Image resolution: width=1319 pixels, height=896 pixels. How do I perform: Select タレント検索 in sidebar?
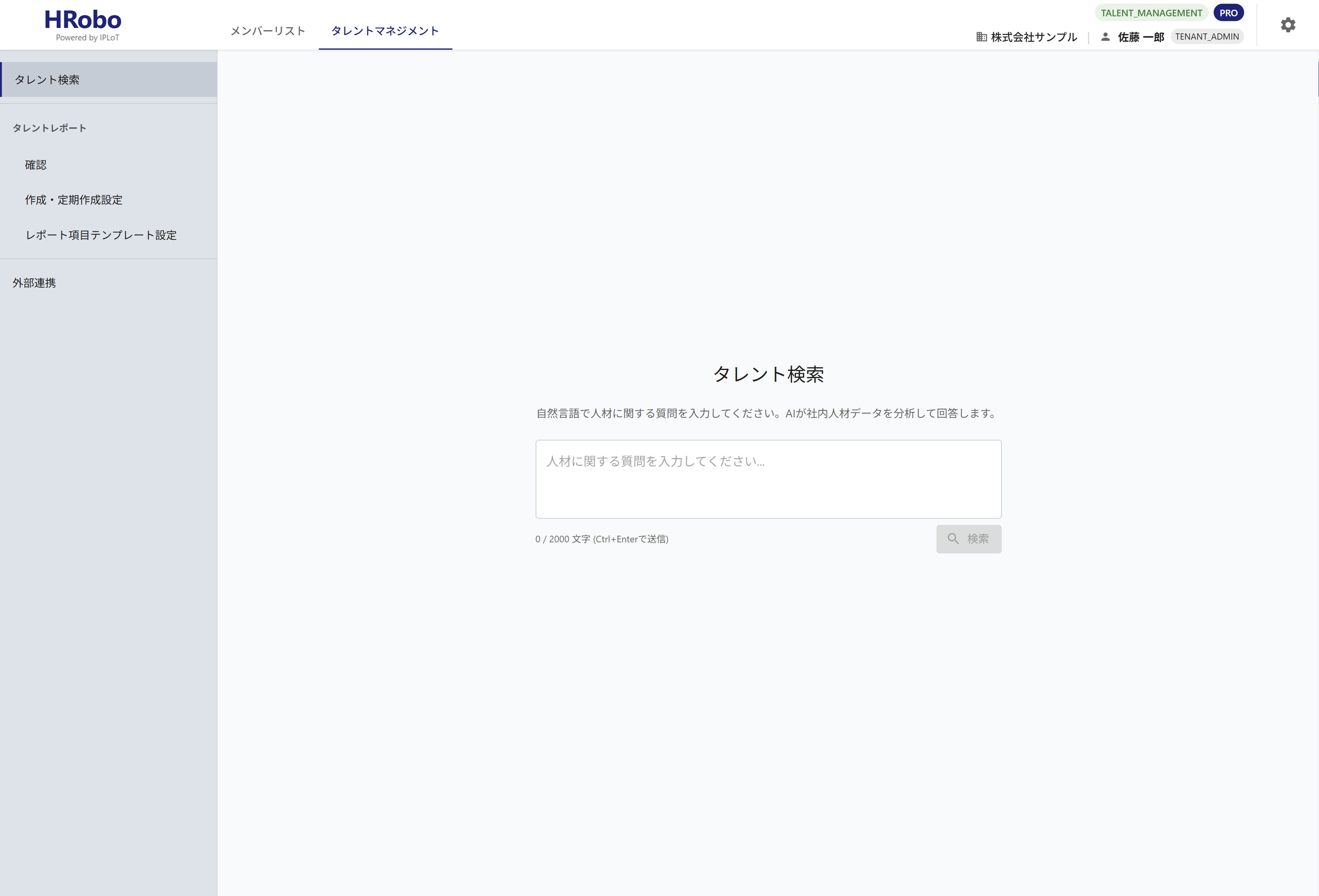[x=108, y=80]
